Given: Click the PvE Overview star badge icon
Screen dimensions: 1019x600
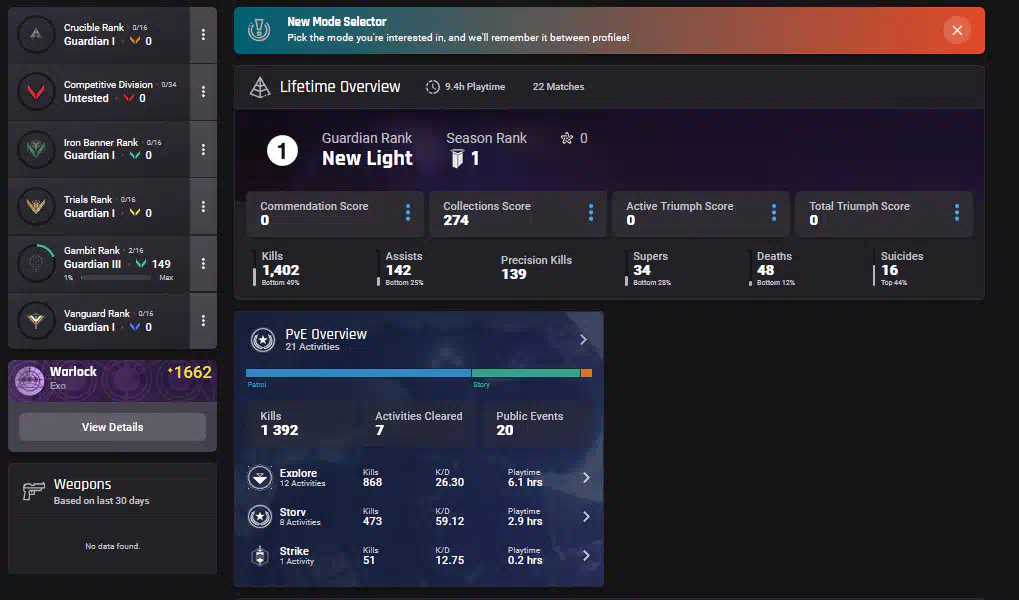Looking at the screenshot, I should [x=263, y=339].
